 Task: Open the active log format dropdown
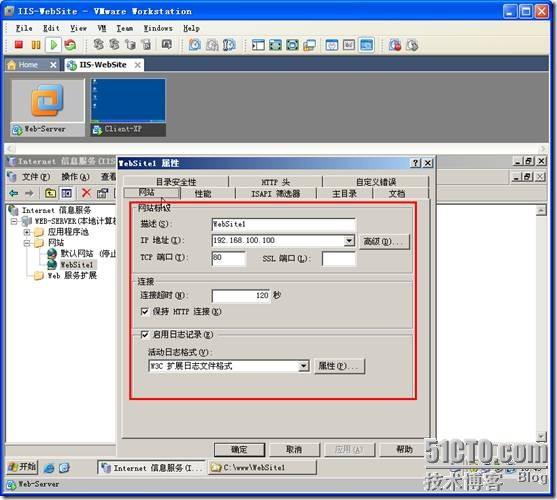click(304, 365)
